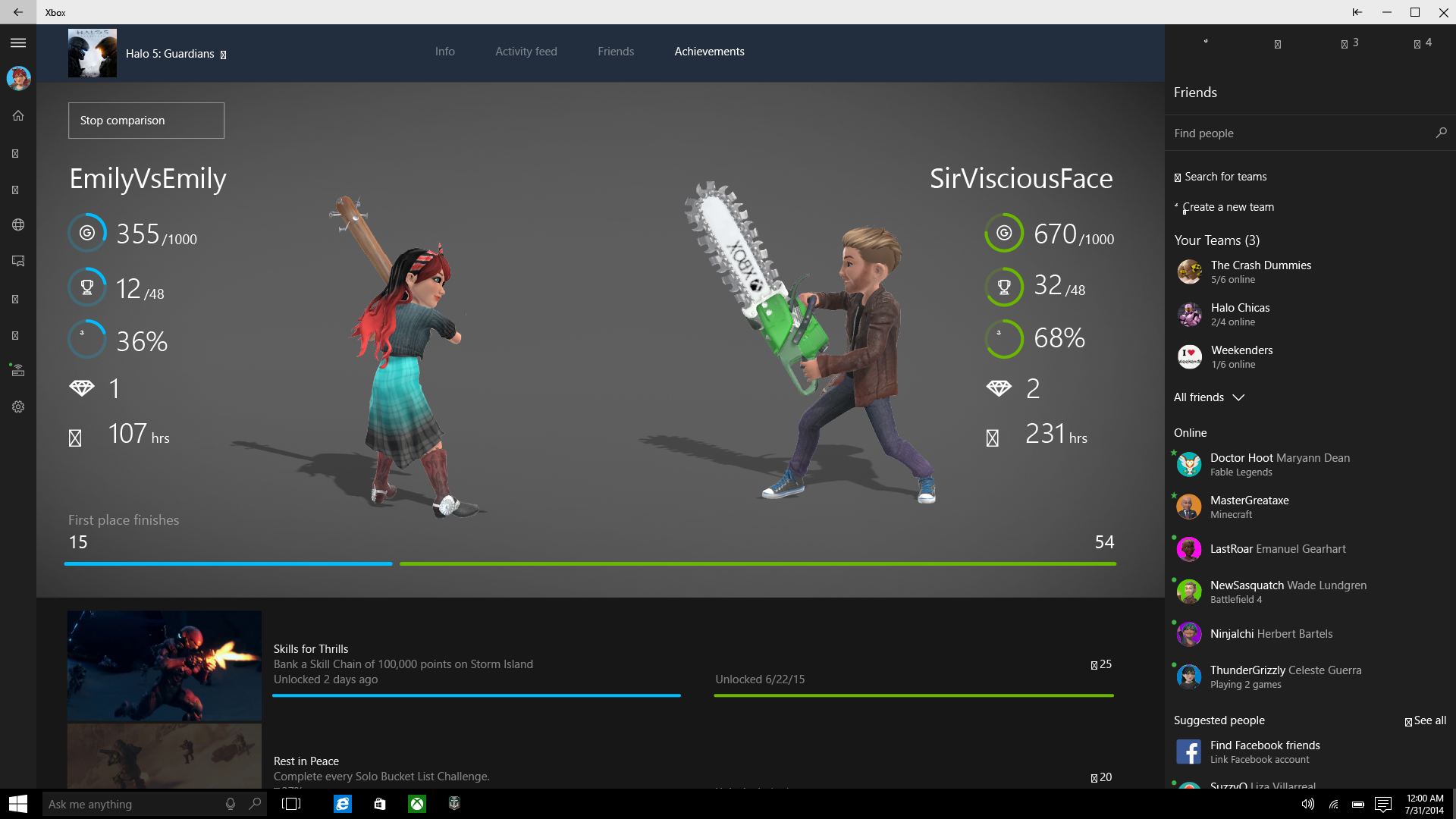Click the back arrow in title bar

[18, 12]
